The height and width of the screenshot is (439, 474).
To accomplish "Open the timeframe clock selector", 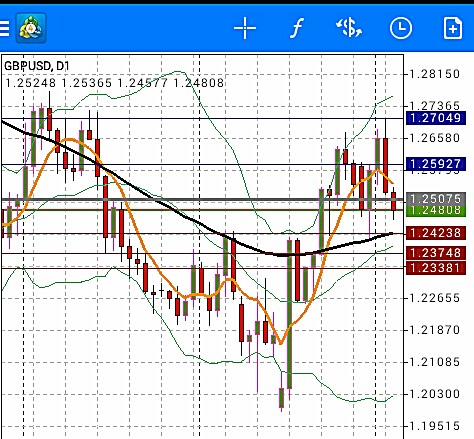I will (401, 28).
